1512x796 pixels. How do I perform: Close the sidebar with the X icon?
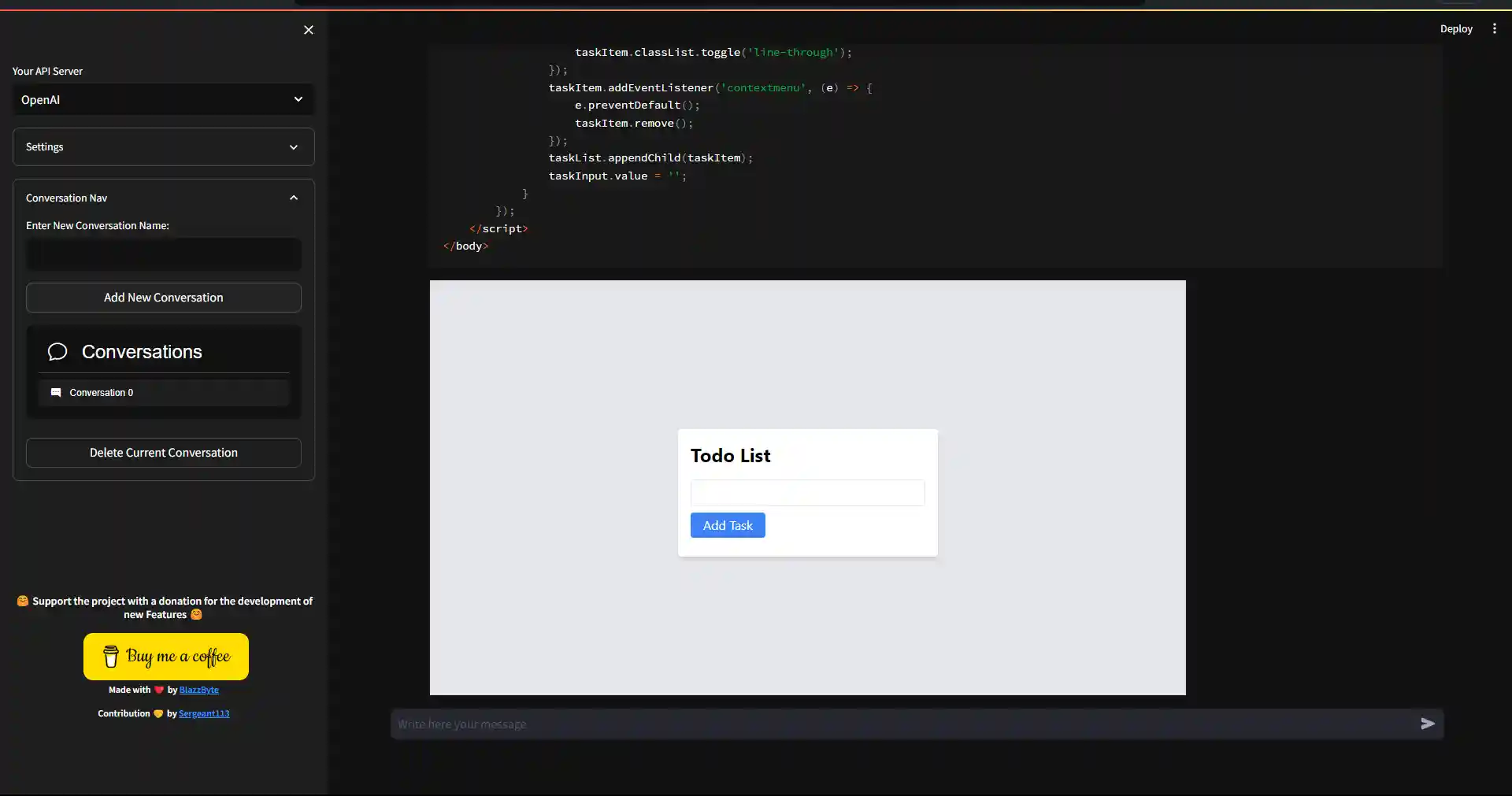tap(308, 30)
